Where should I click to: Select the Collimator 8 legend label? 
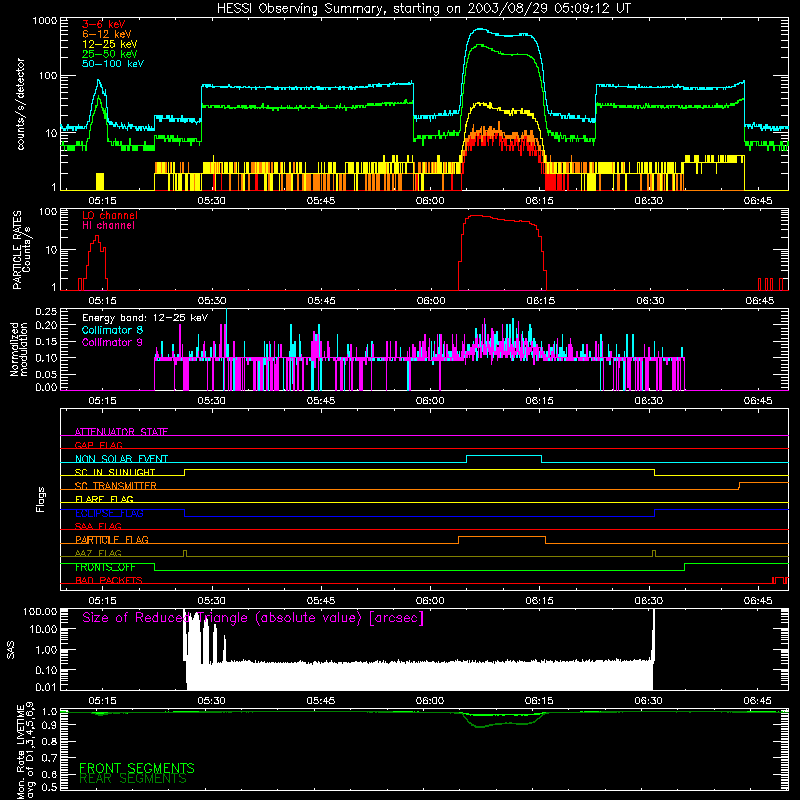tap(112, 330)
